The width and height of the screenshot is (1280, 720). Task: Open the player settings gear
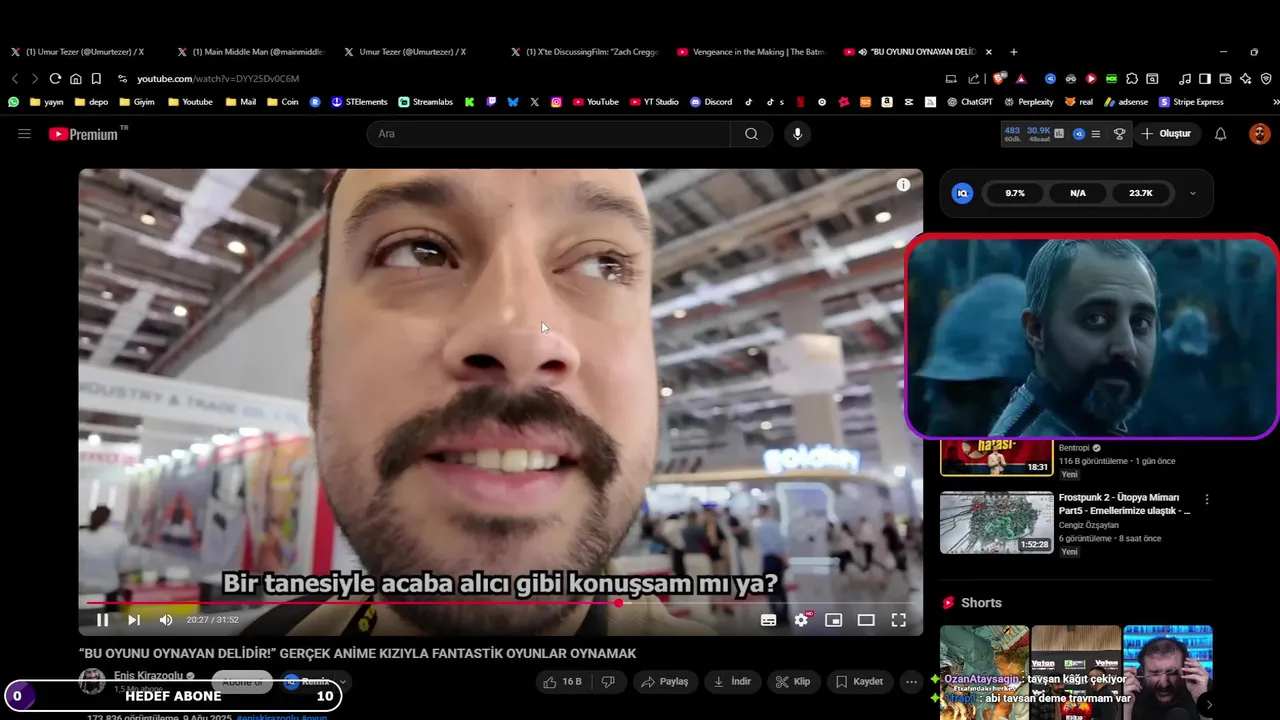[x=801, y=620]
